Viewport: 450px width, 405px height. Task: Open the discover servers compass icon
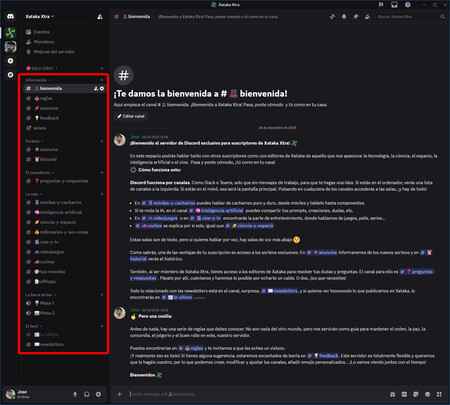10,75
